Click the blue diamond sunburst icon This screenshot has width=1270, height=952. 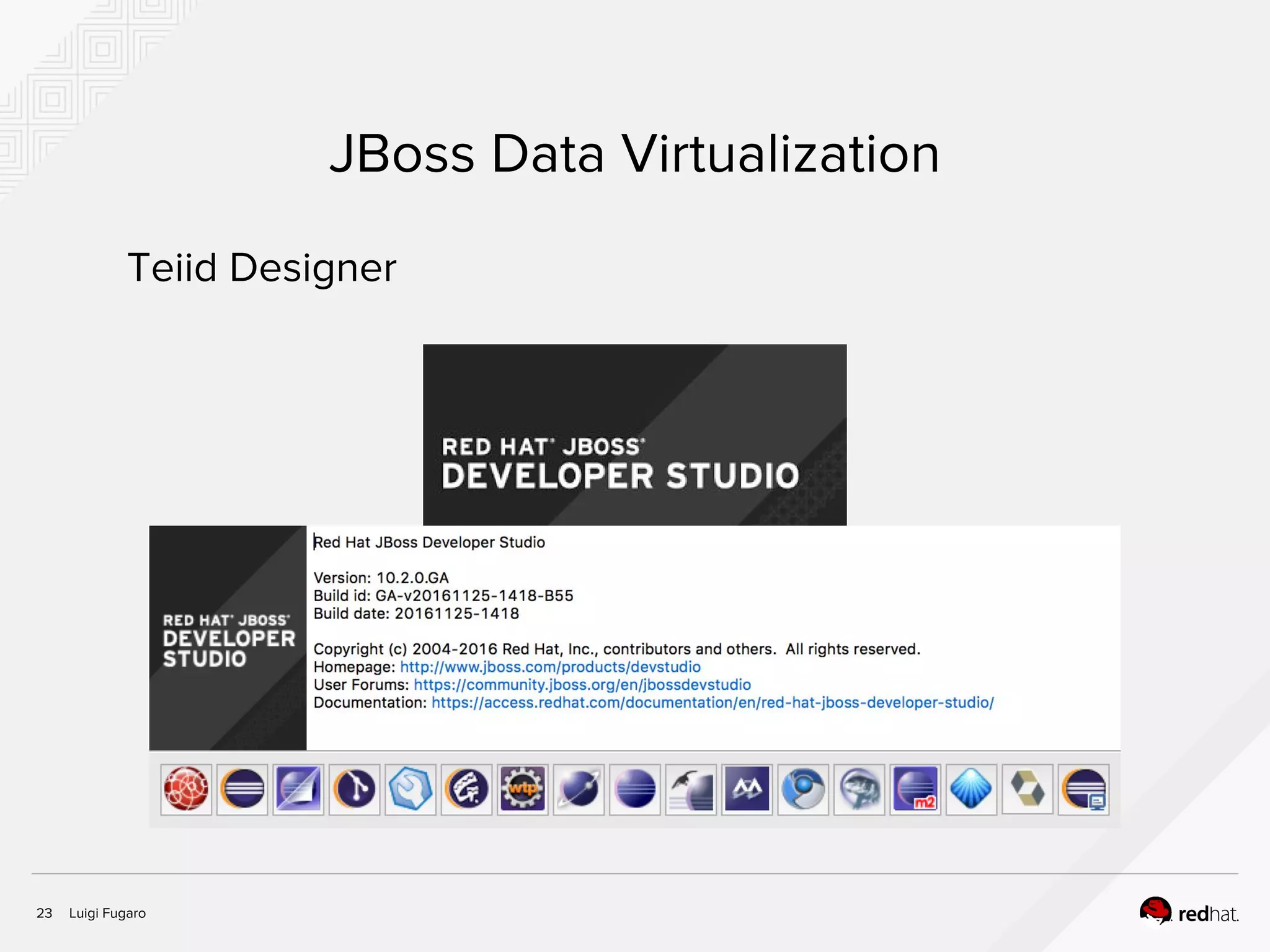point(972,789)
